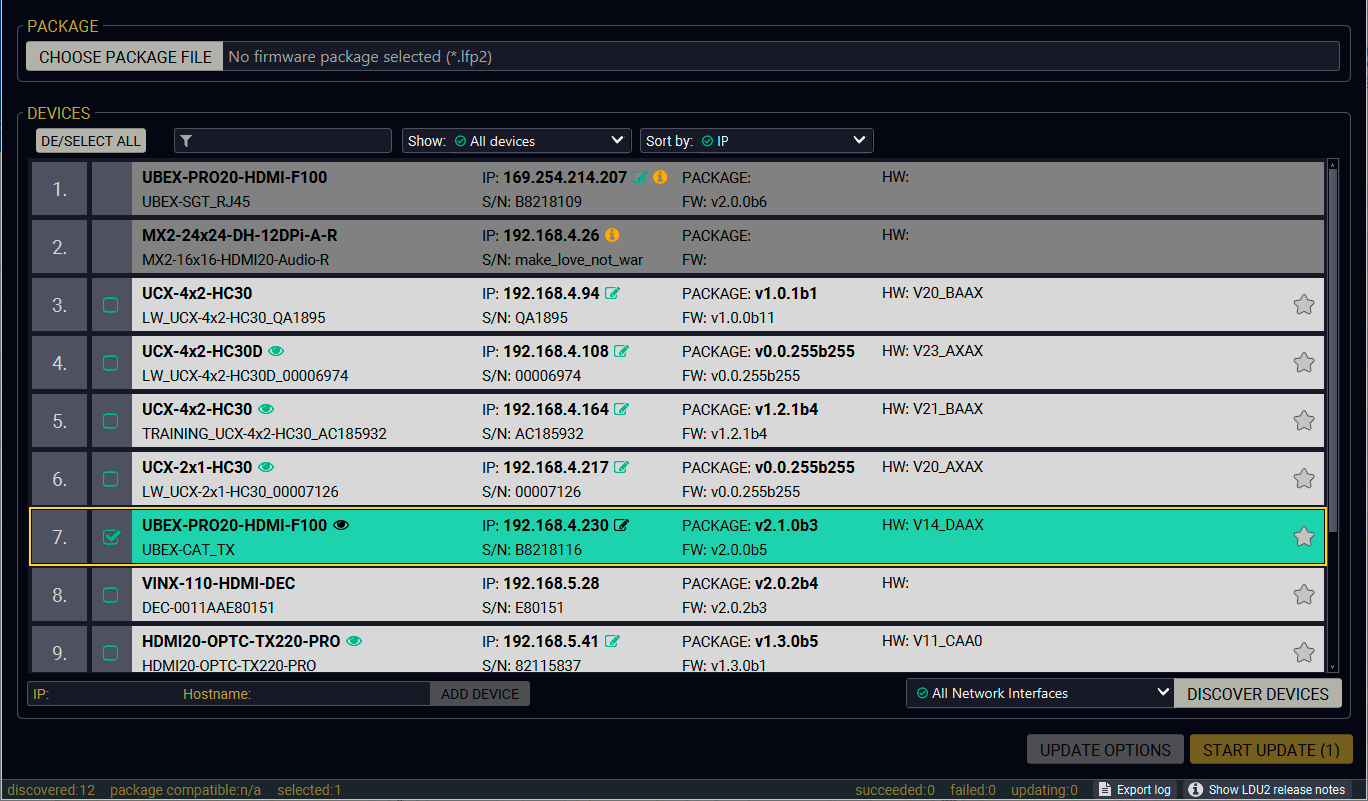Check the box for device 192.168.4.164
The width and height of the screenshot is (1368, 801).
pyautogui.click(x=111, y=421)
